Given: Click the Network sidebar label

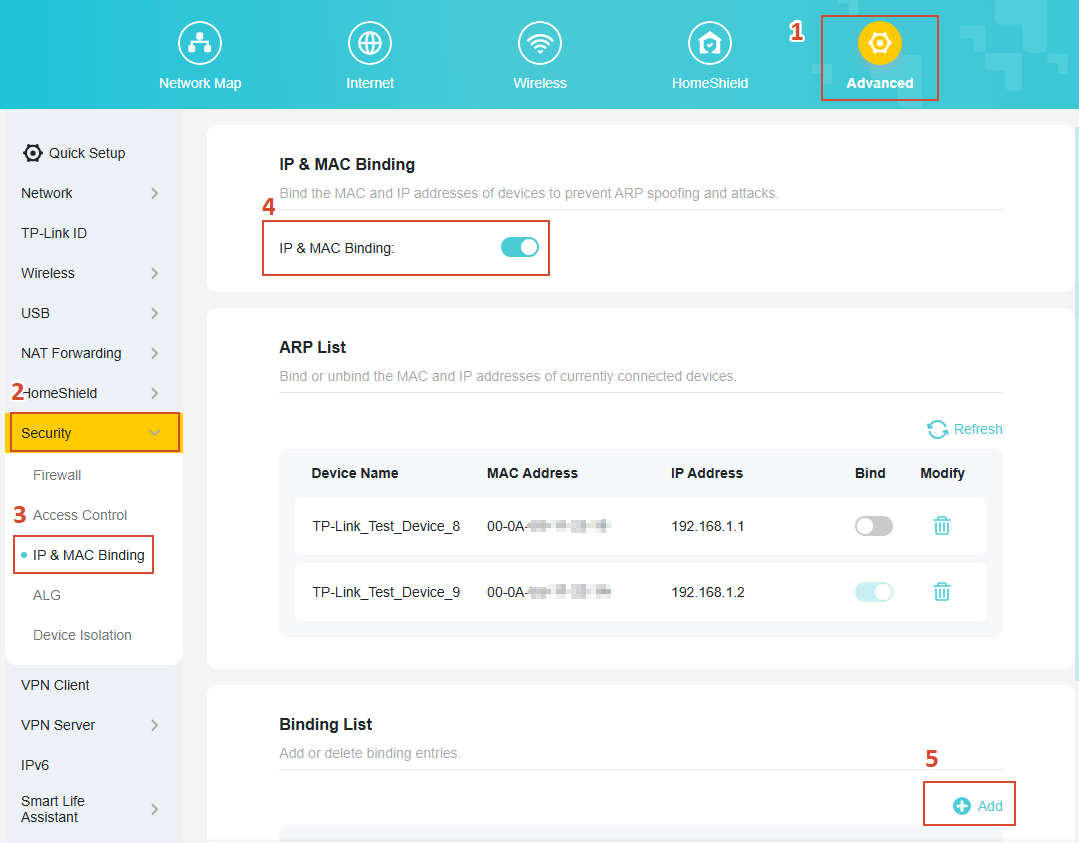Looking at the screenshot, I should [x=46, y=193].
